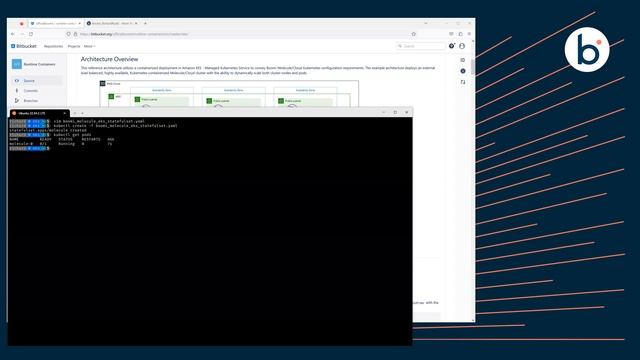Switch to the first Bitbucket browser tab
This screenshot has height=360, width=640.
click(x=56, y=23)
